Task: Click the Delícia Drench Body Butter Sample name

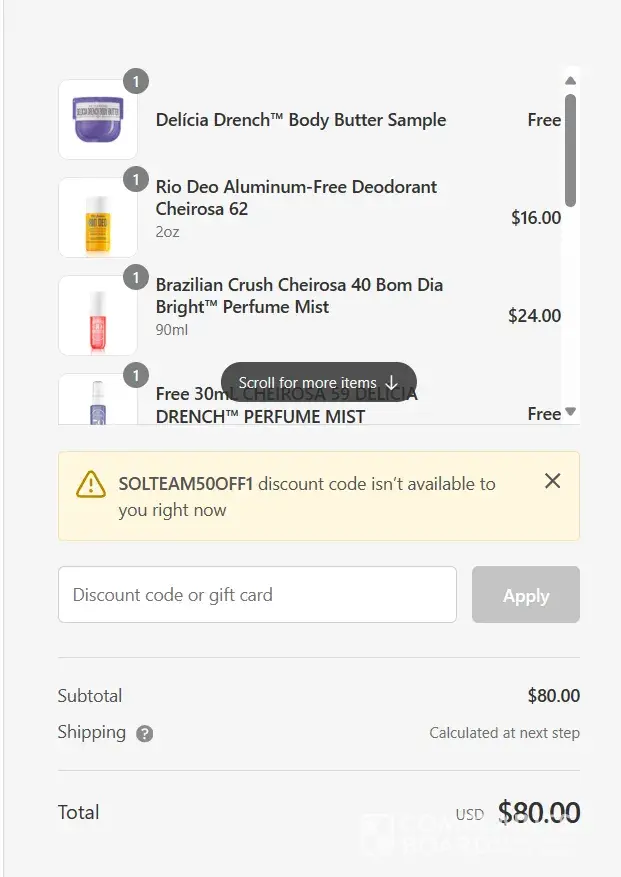Action: [301, 120]
